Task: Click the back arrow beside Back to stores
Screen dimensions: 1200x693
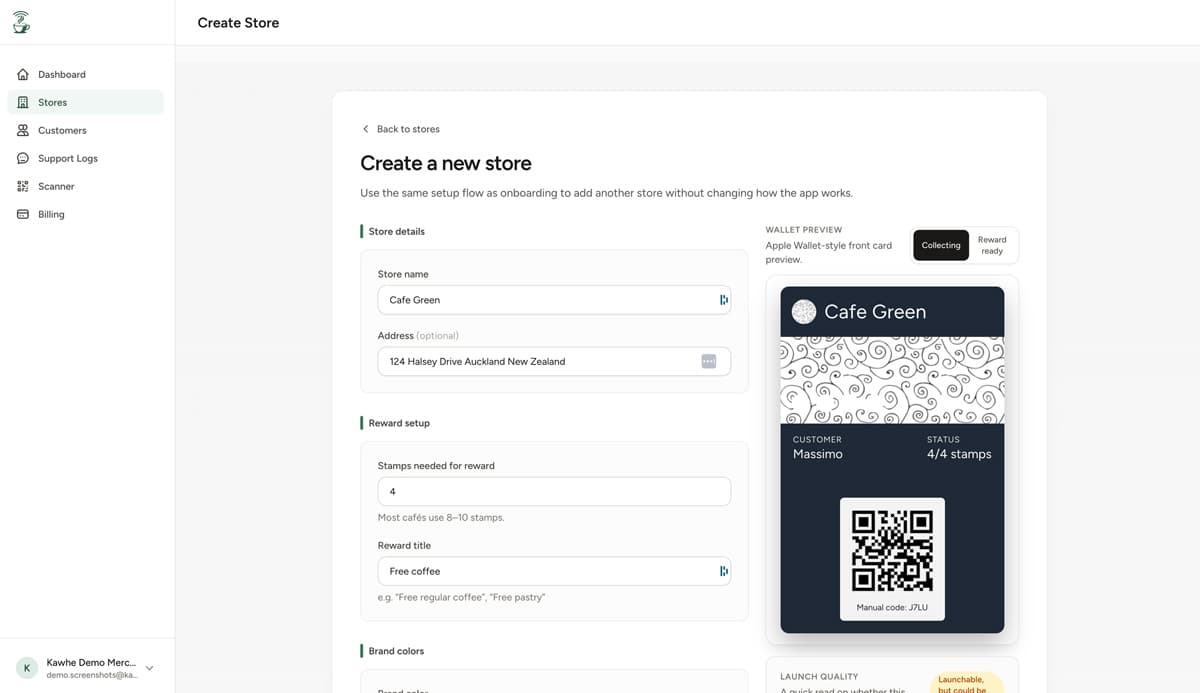Action: click(365, 129)
